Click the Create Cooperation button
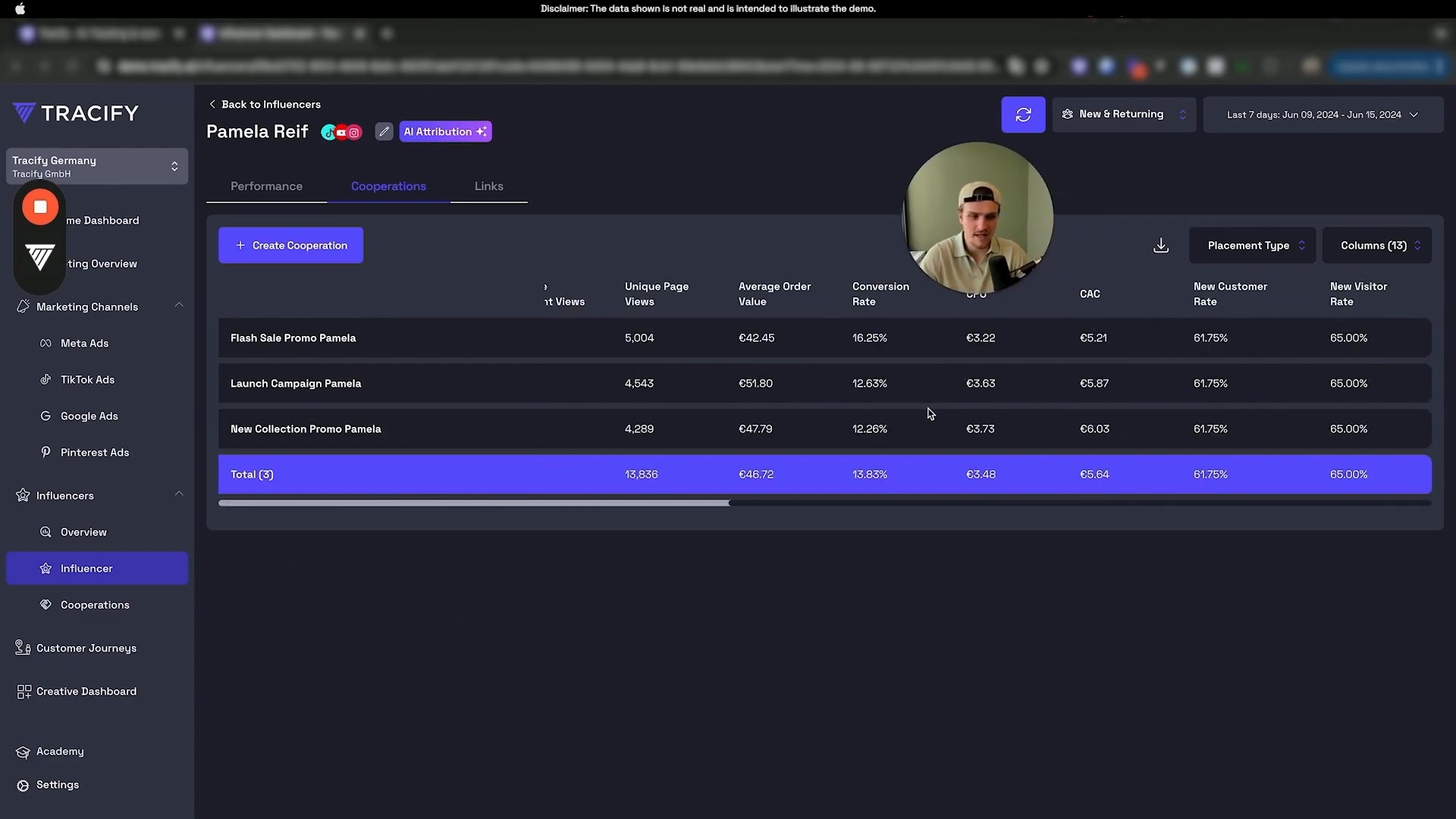The width and height of the screenshot is (1456, 819). (290, 245)
